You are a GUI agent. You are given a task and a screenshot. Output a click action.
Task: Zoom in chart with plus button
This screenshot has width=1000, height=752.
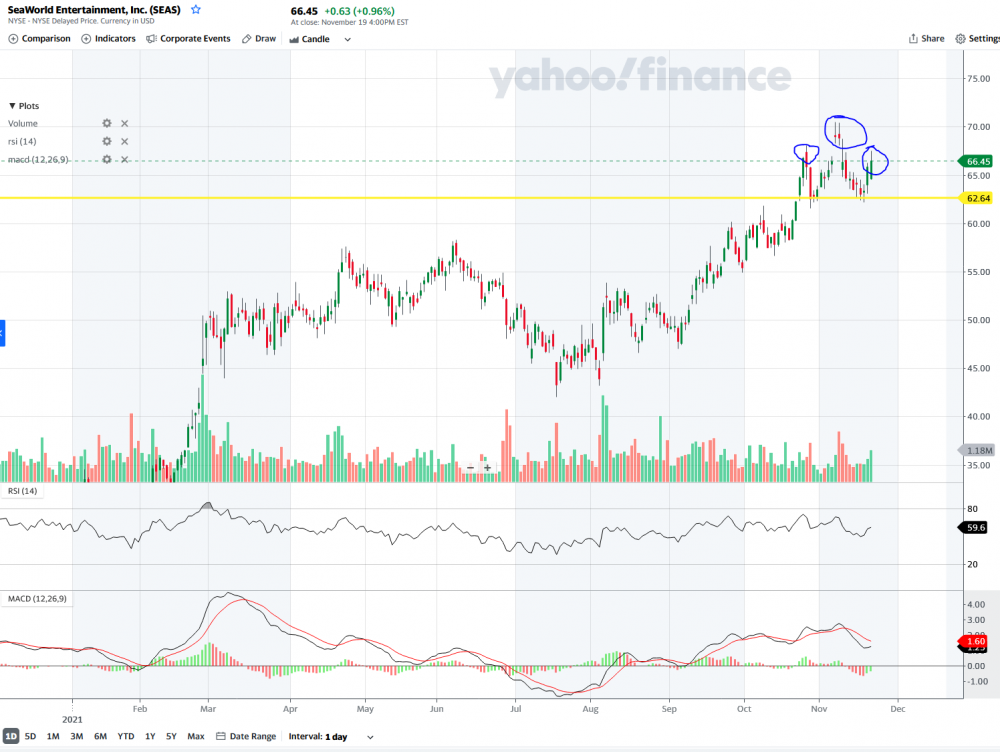[x=487, y=468]
